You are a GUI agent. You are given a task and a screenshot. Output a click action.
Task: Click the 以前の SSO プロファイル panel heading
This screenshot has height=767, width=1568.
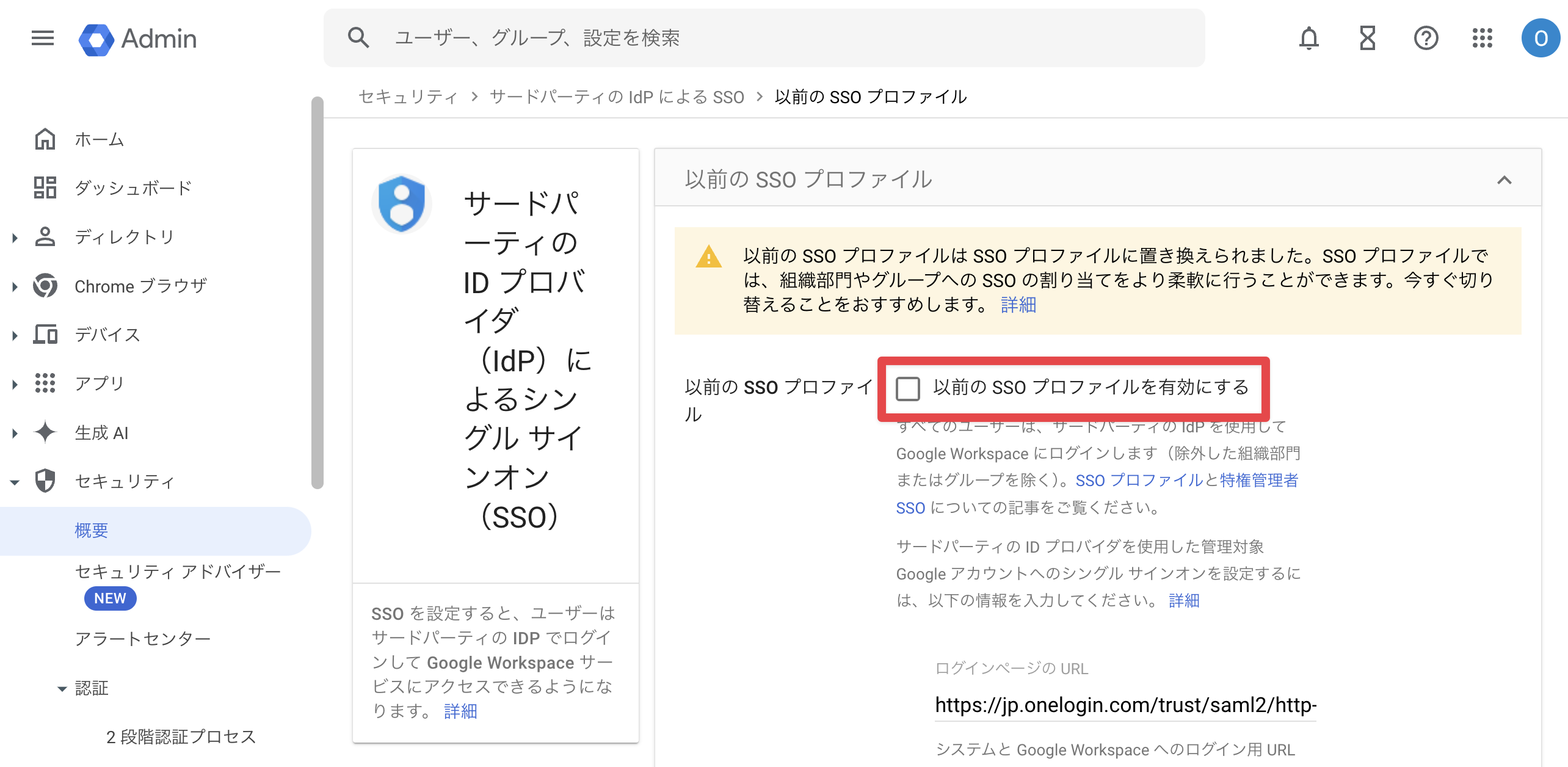pos(808,180)
